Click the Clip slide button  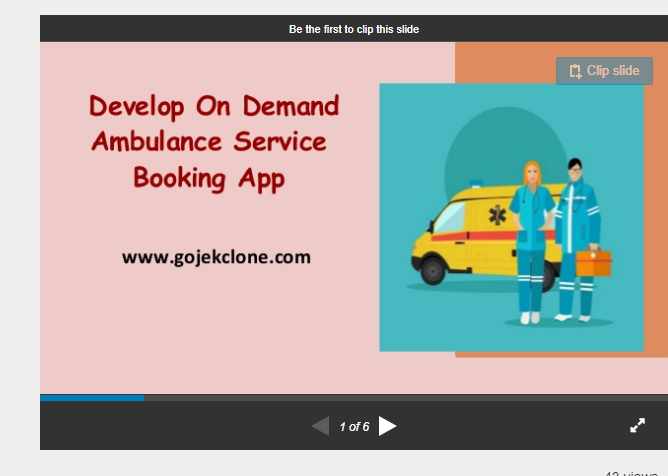click(604, 71)
